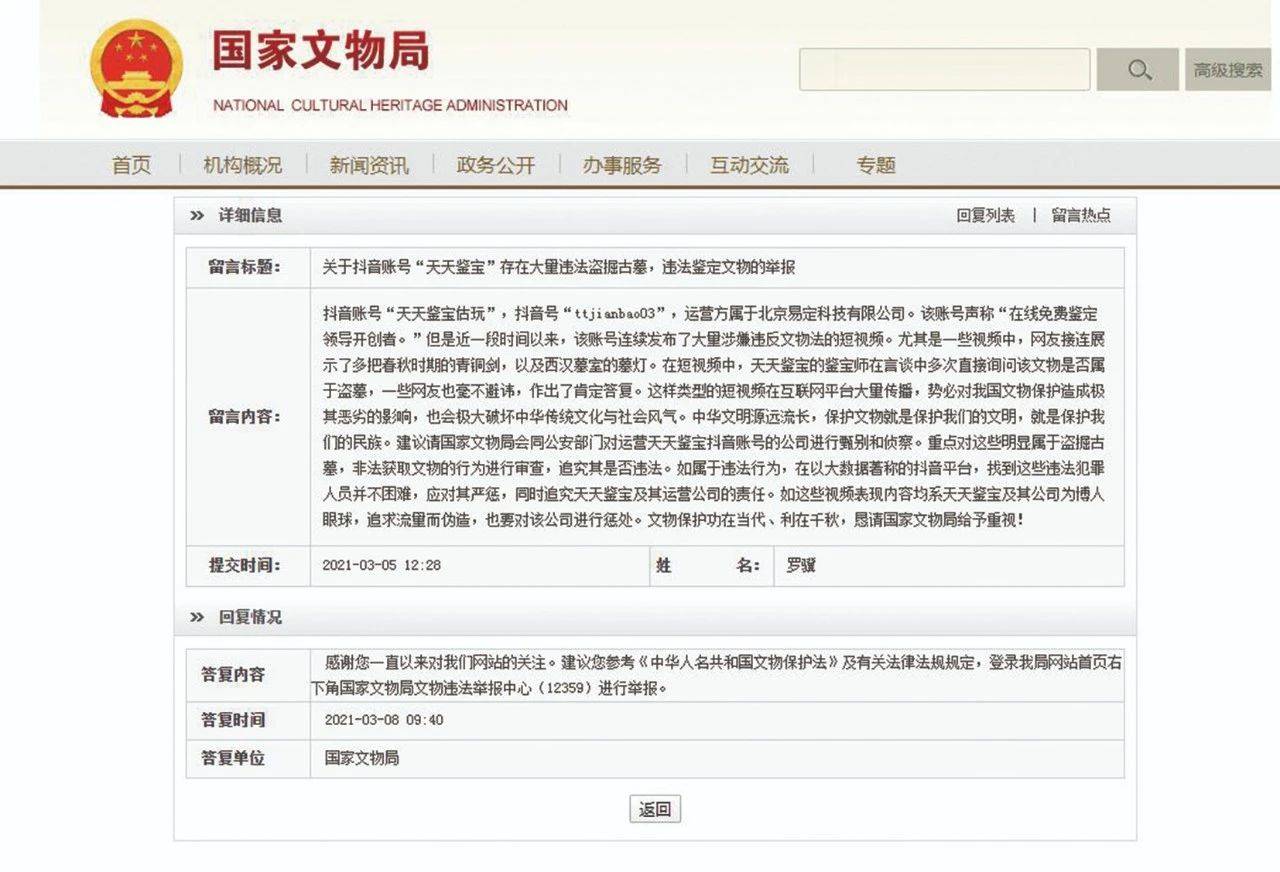Click the message title about 天天鉴宝 report
This screenshot has height=872, width=1280.
[559, 268]
